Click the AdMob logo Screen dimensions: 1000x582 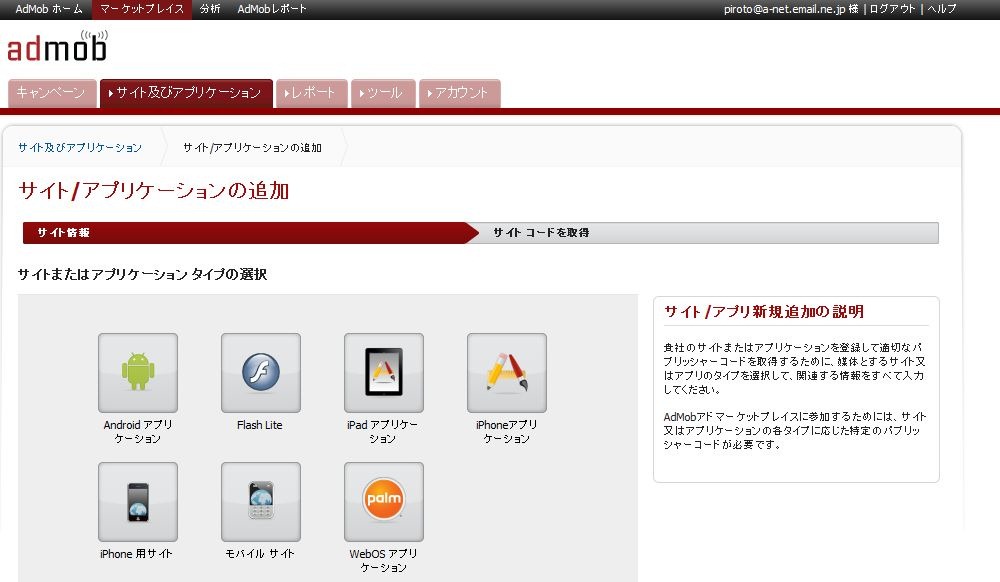tap(57, 47)
